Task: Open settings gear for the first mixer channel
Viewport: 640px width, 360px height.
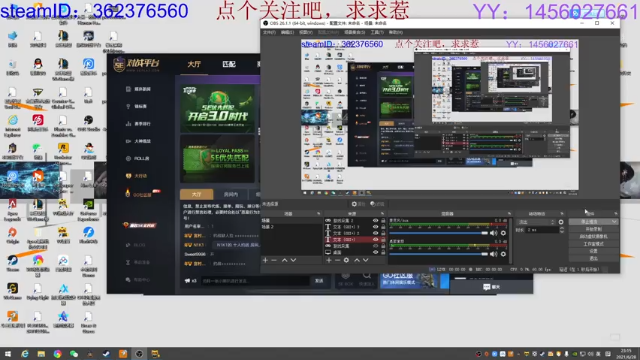Action: [x=503, y=233]
